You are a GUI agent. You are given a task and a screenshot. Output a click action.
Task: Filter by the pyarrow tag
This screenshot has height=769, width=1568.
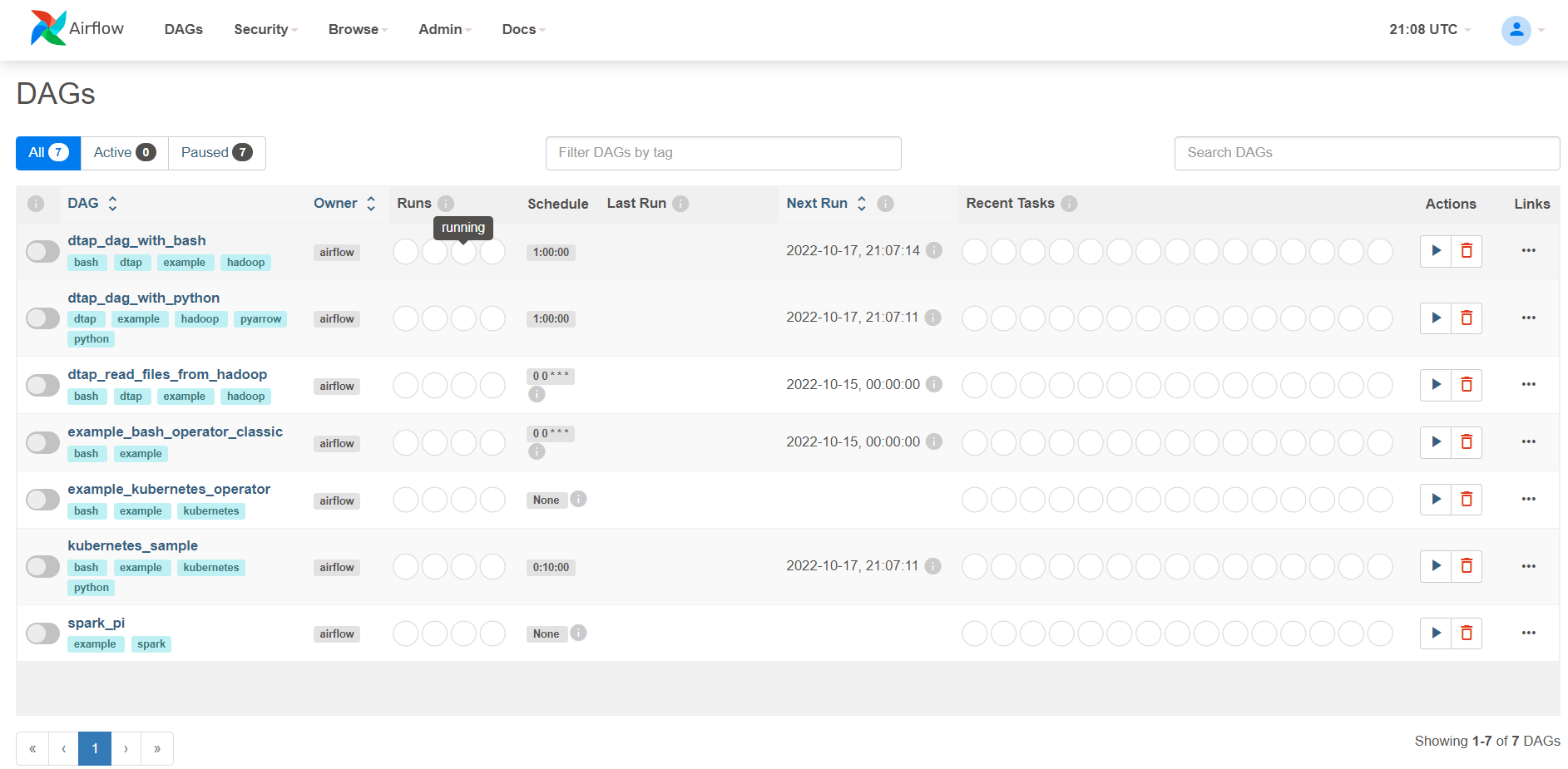[x=260, y=319]
